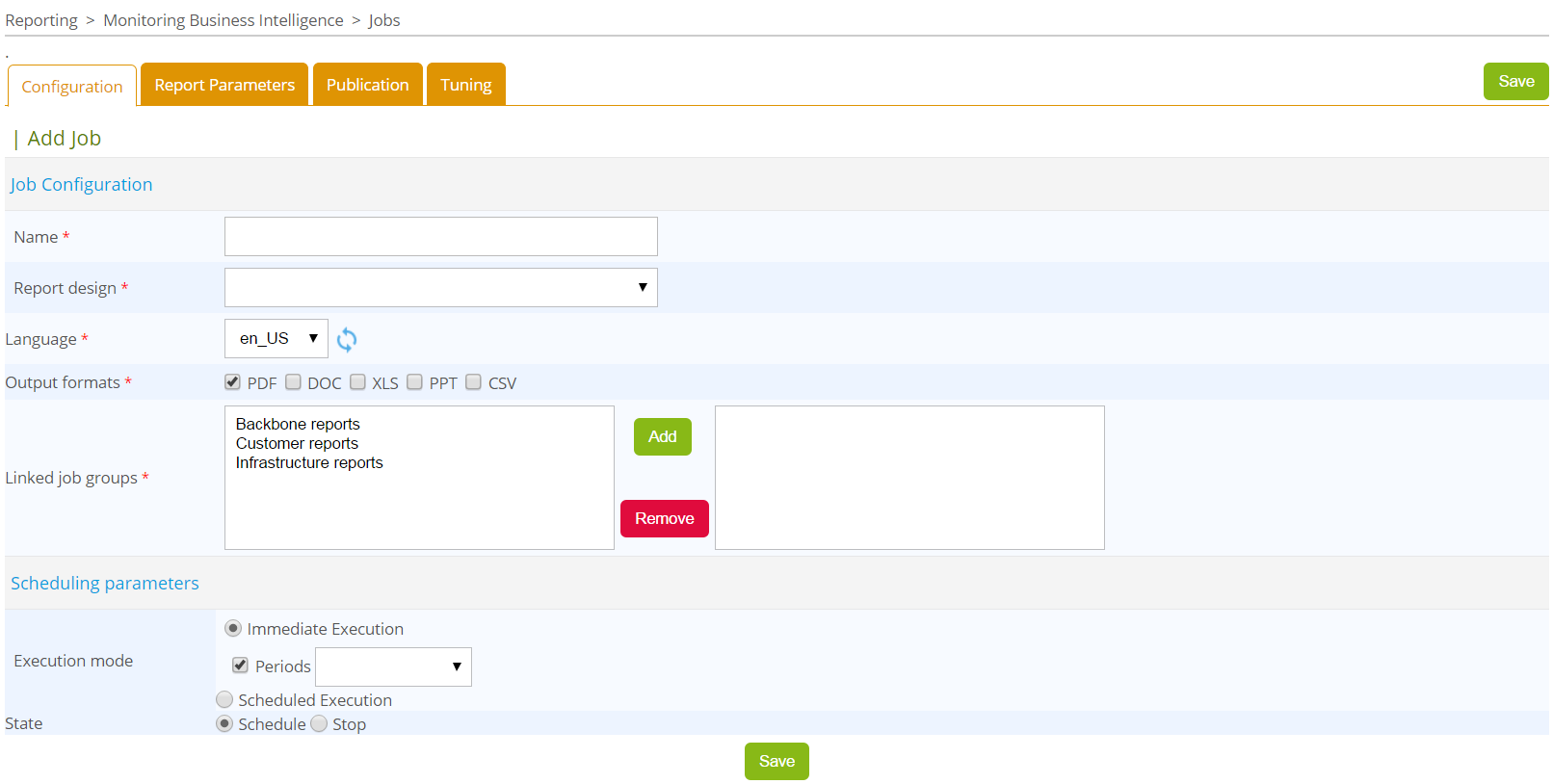Toggle the Periods checkbox
This screenshot has height=784, width=1553.
pyautogui.click(x=241, y=666)
